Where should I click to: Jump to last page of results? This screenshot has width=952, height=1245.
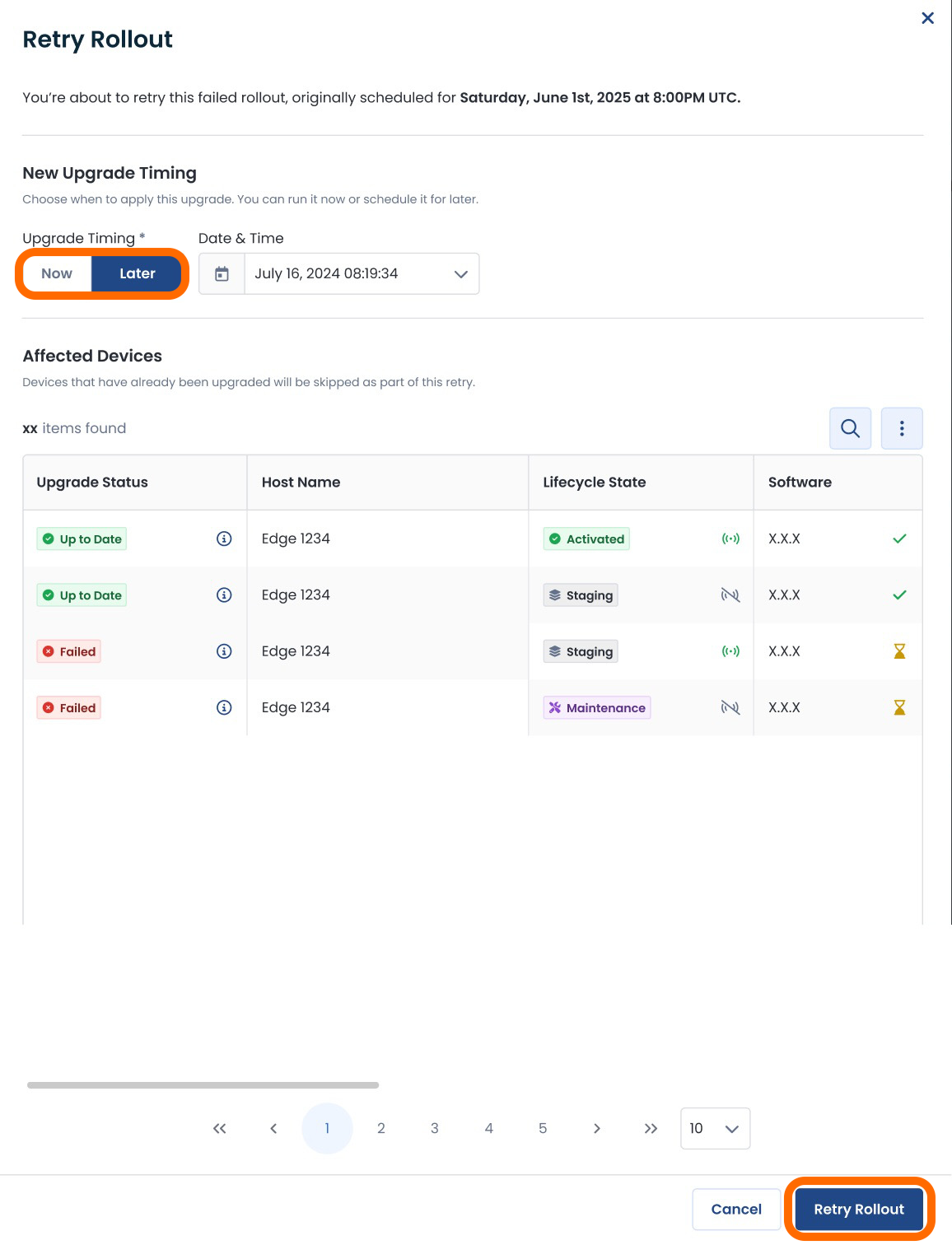(651, 1128)
